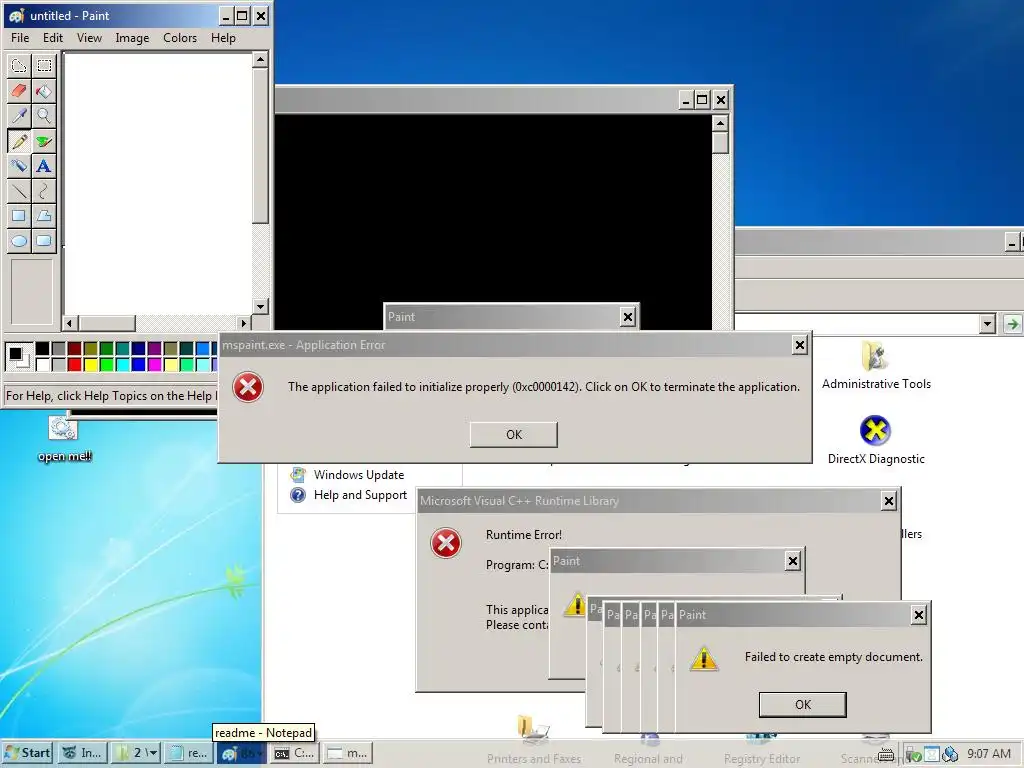Select the Pencil tool in Paint
The image size is (1024, 768).
[x=19, y=140]
